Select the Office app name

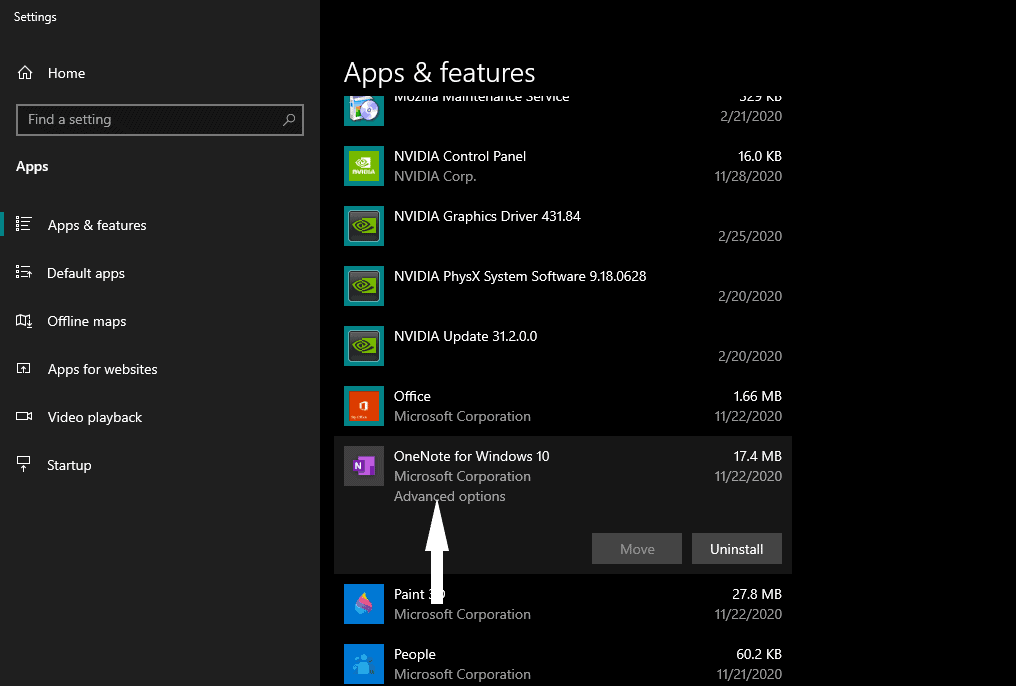tap(412, 396)
